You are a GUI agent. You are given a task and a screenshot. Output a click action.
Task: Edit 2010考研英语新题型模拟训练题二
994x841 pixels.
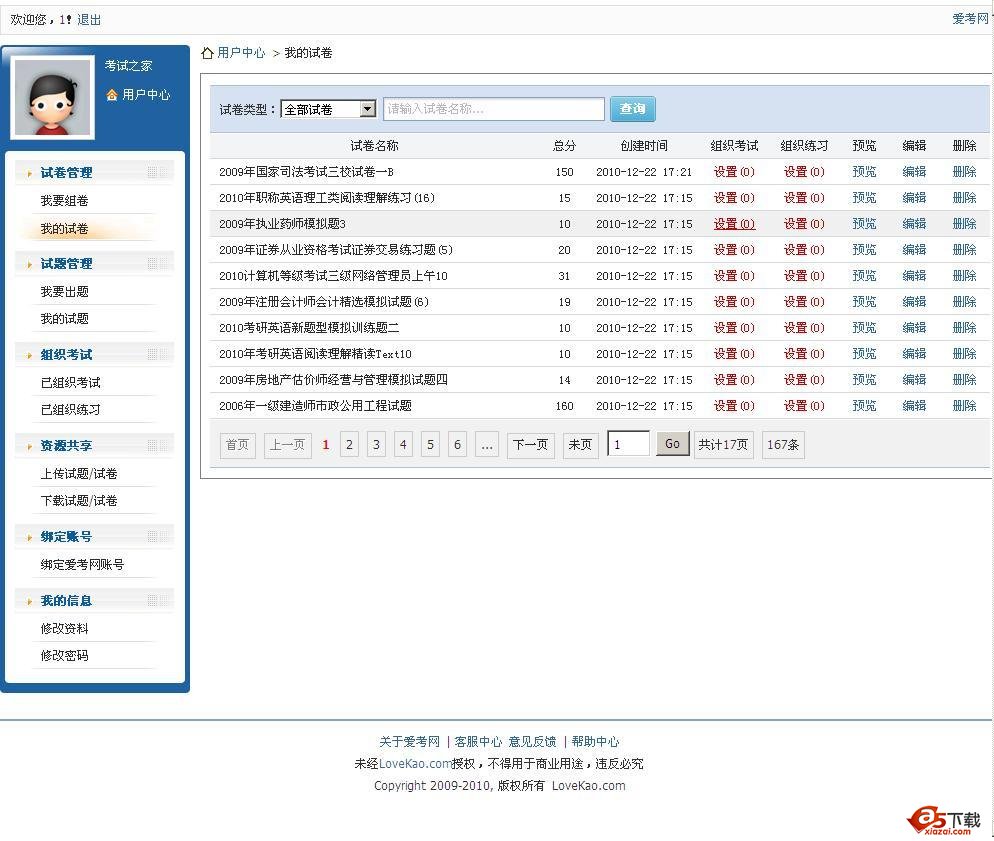913,328
